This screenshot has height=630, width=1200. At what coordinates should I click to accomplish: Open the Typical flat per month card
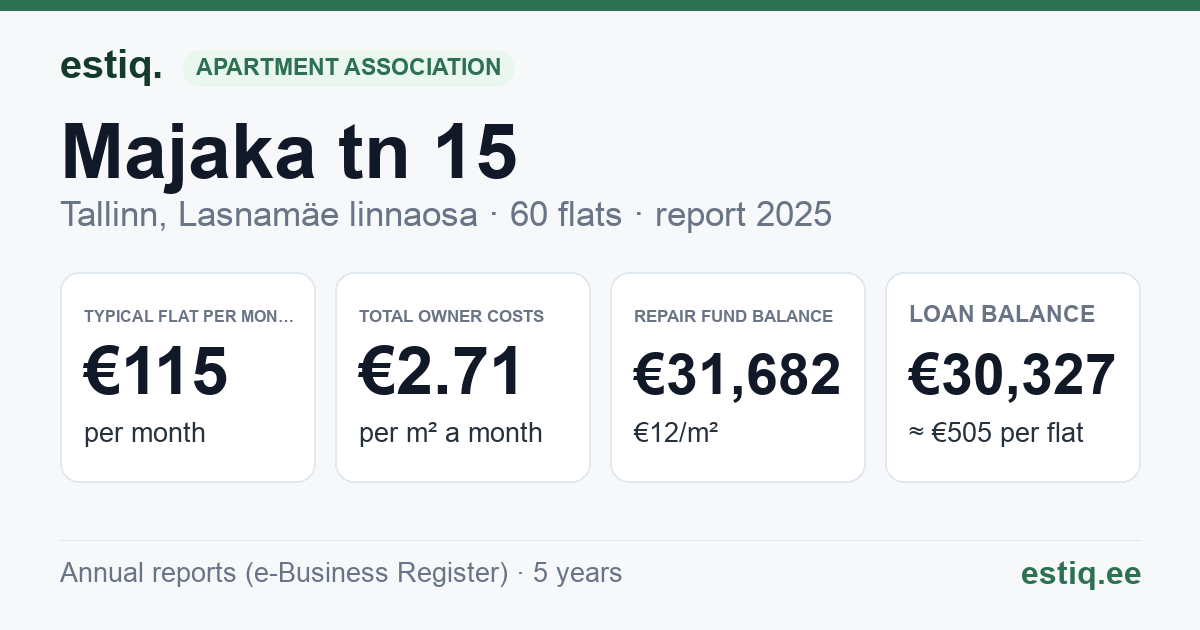tap(188, 377)
